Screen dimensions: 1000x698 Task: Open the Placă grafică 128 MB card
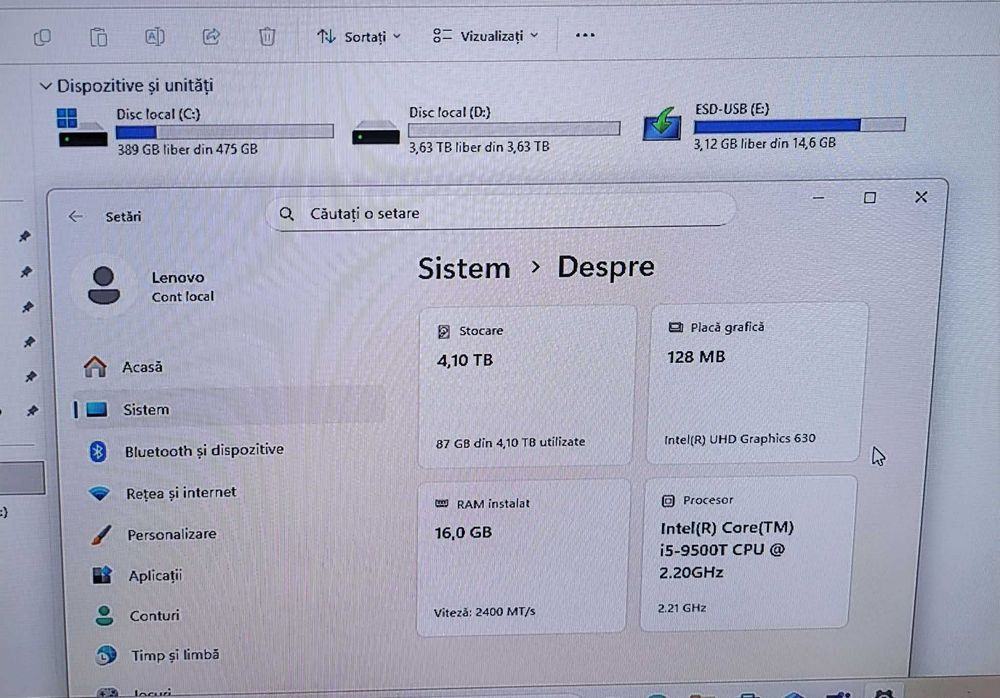coord(756,383)
